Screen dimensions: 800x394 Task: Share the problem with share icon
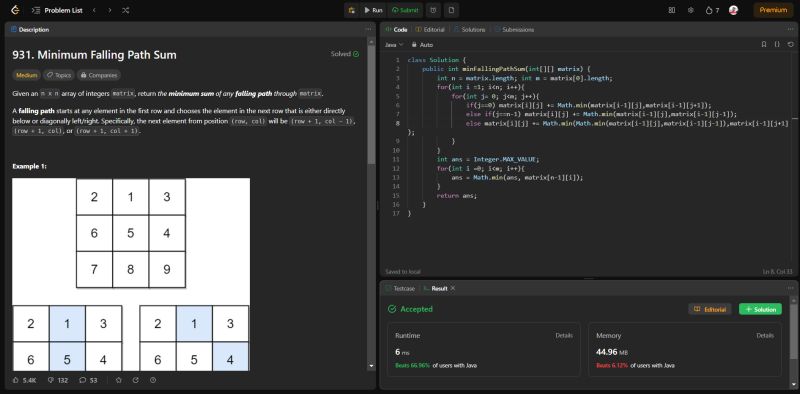[x=136, y=380]
